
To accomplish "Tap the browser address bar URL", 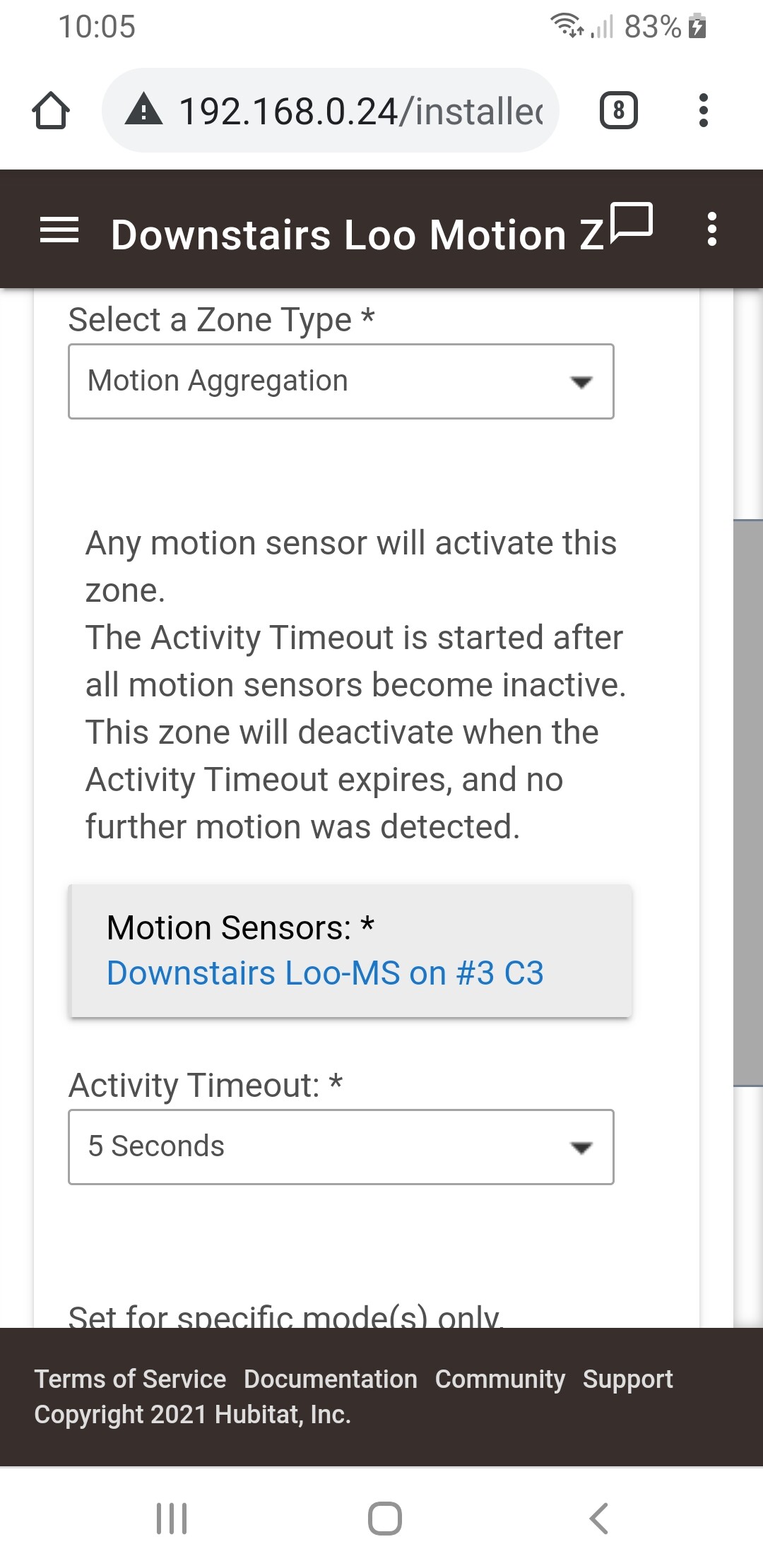I will [361, 111].
